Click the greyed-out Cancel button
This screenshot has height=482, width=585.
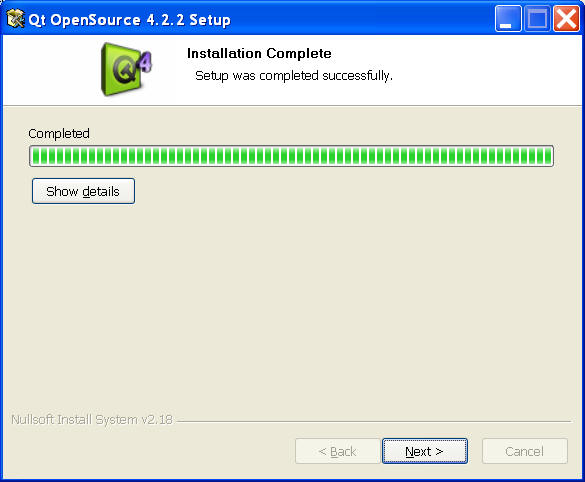click(x=525, y=451)
